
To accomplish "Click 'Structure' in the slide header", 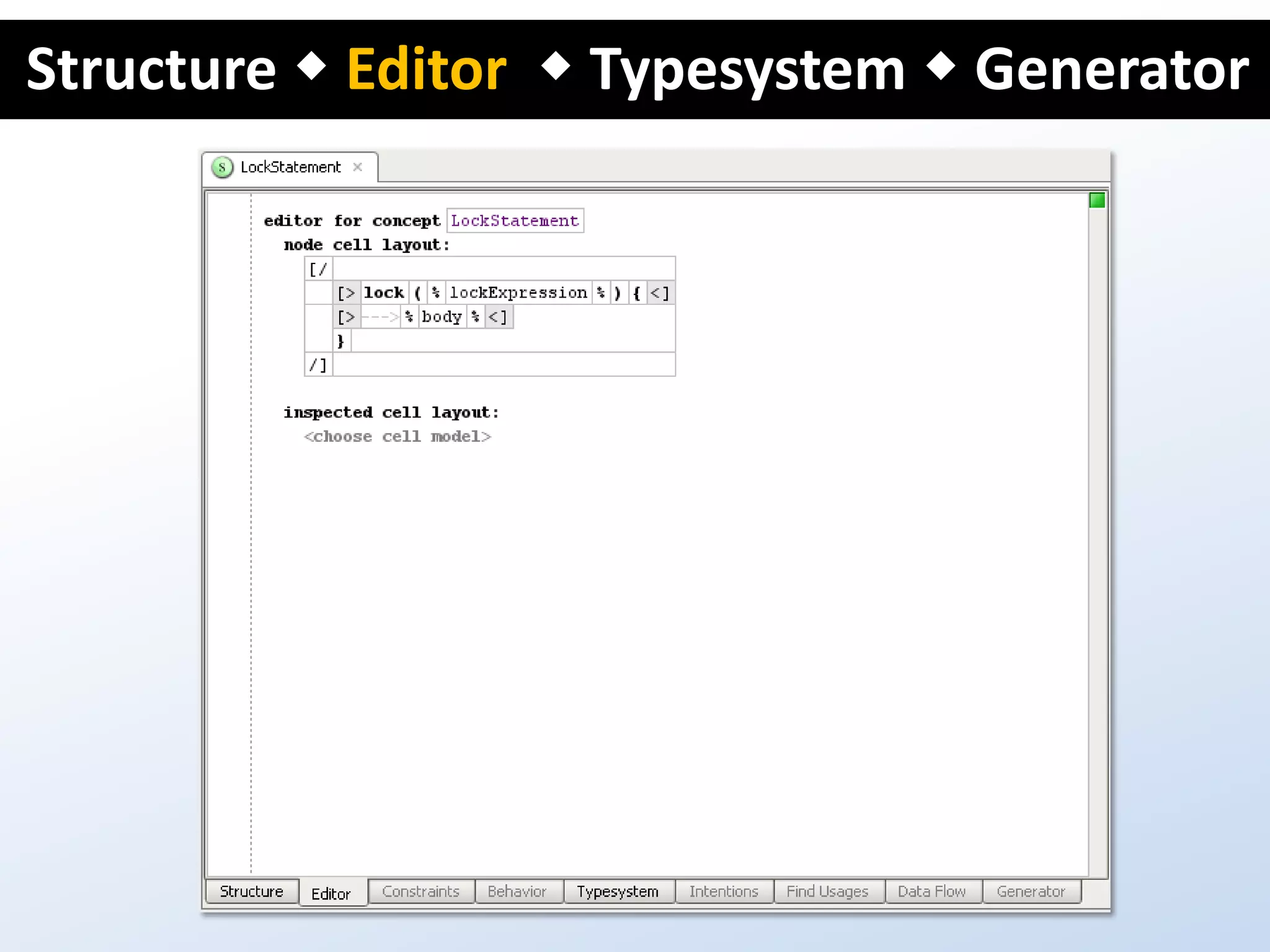I will (151, 69).
